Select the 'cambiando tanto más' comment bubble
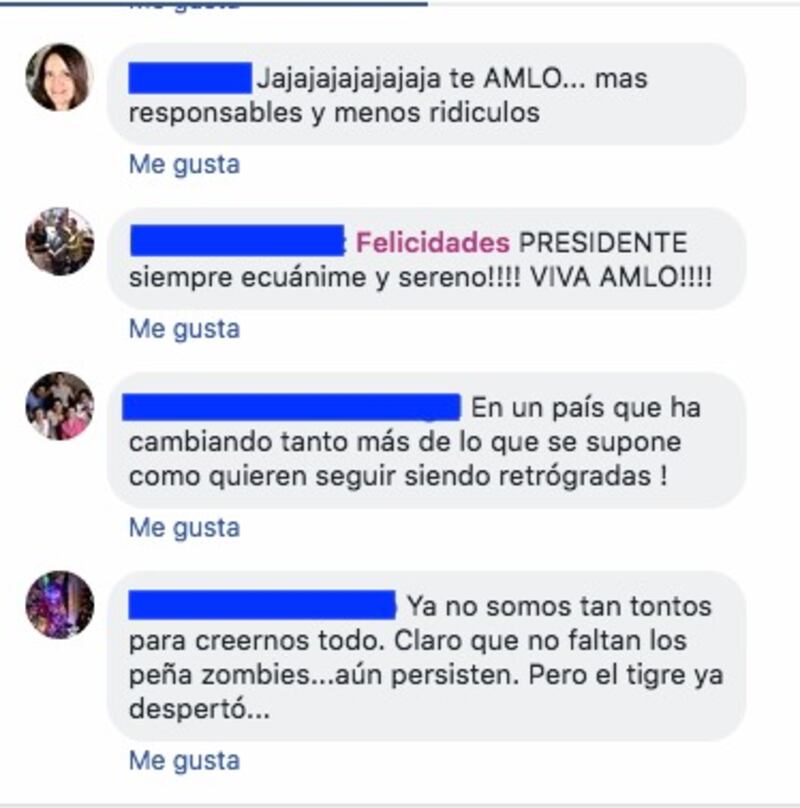800x808 pixels. tap(426, 441)
